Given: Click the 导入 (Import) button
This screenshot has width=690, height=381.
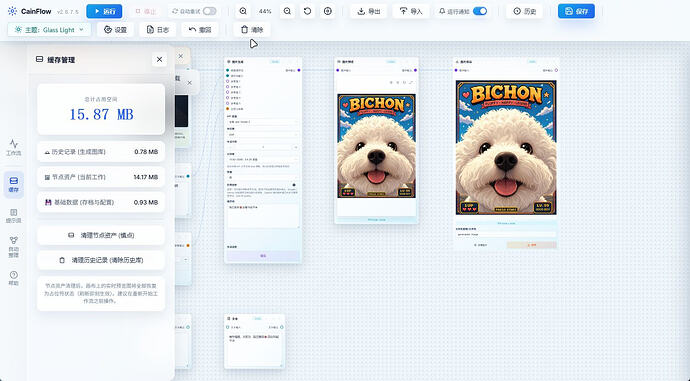Looking at the screenshot, I should (x=411, y=11).
